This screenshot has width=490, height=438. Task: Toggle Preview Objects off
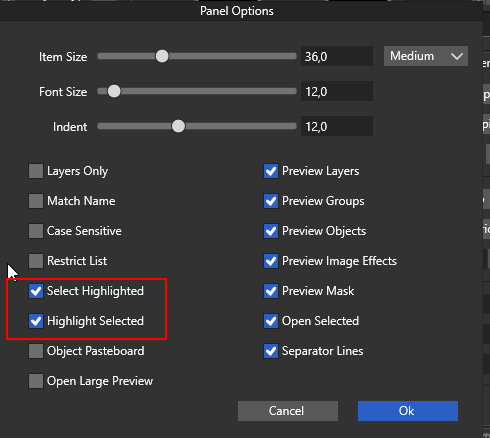(x=271, y=231)
